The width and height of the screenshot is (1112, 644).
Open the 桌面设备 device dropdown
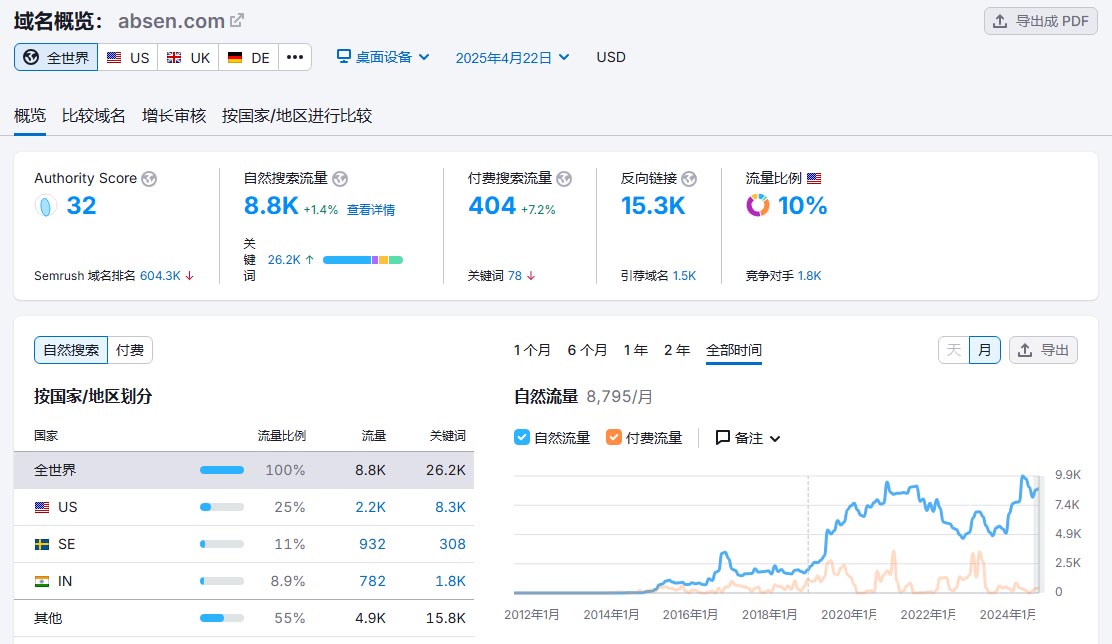pyautogui.click(x=383, y=57)
